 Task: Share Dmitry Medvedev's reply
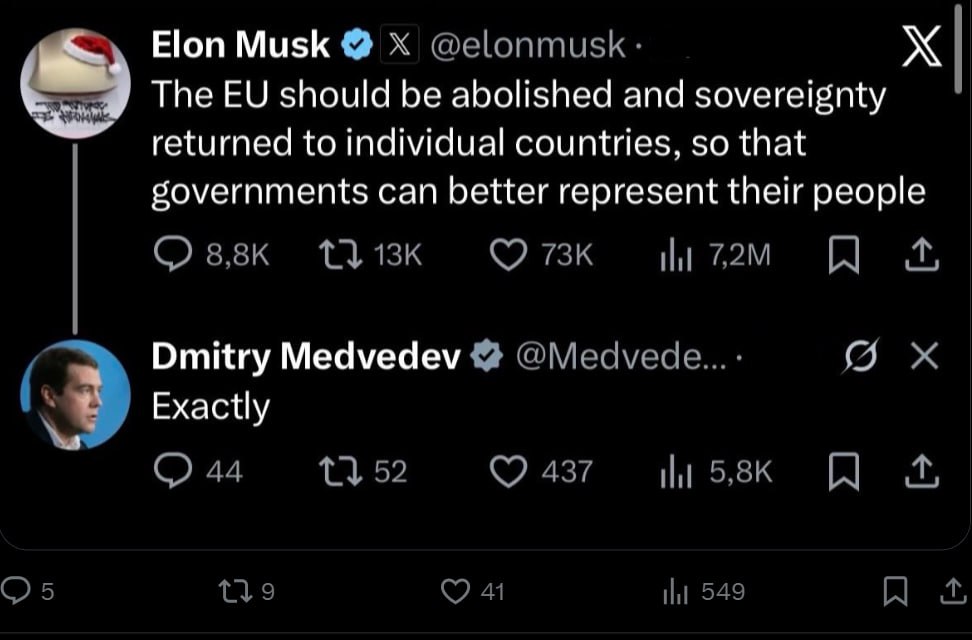[921, 471]
